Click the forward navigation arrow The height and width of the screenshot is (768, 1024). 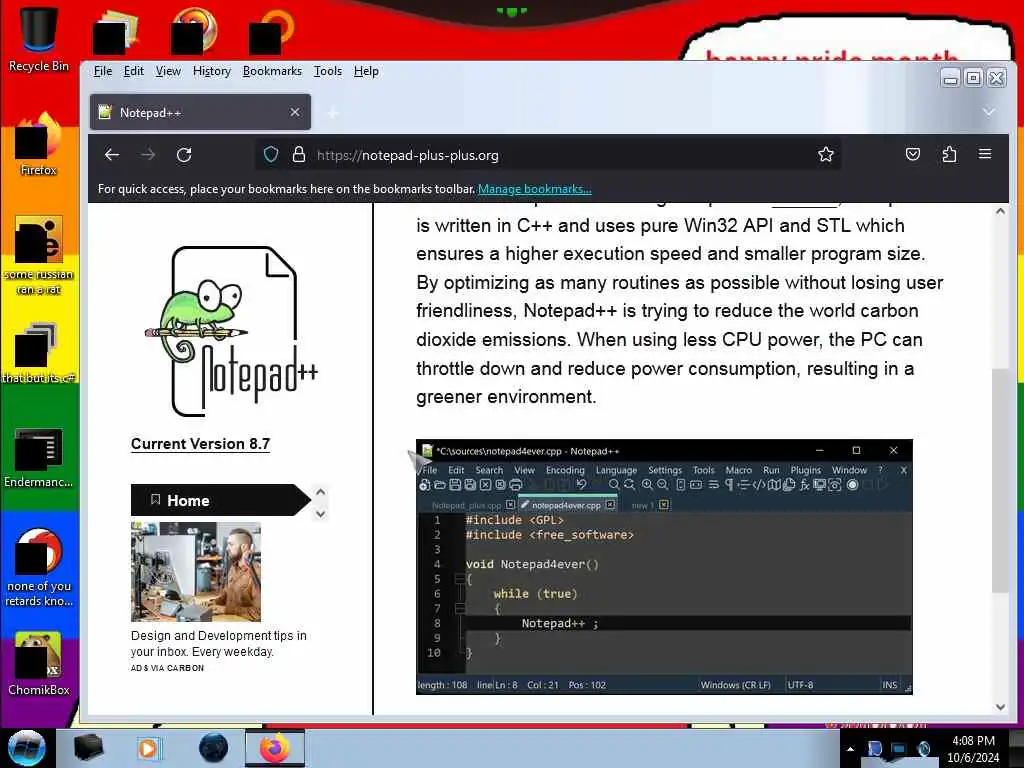(148, 155)
